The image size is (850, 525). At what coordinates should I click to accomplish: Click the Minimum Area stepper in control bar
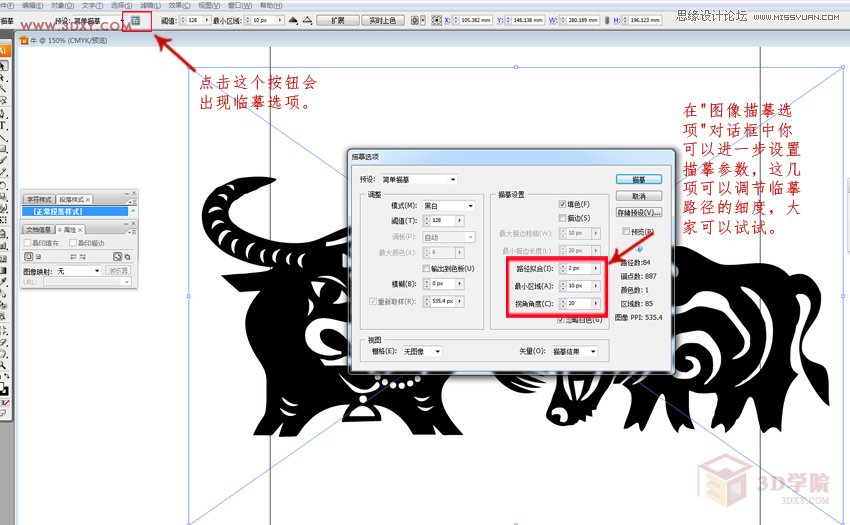[248, 20]
